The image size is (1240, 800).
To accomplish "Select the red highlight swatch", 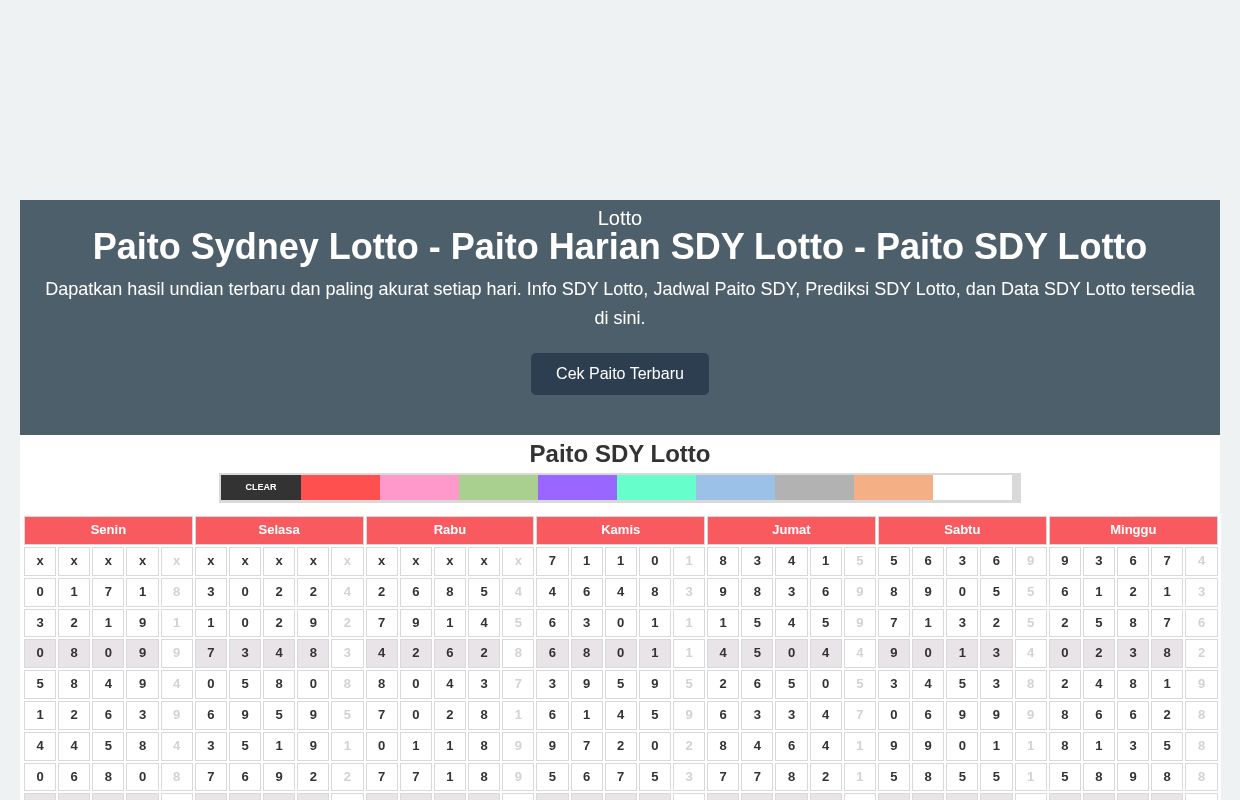I will (340, 487).
